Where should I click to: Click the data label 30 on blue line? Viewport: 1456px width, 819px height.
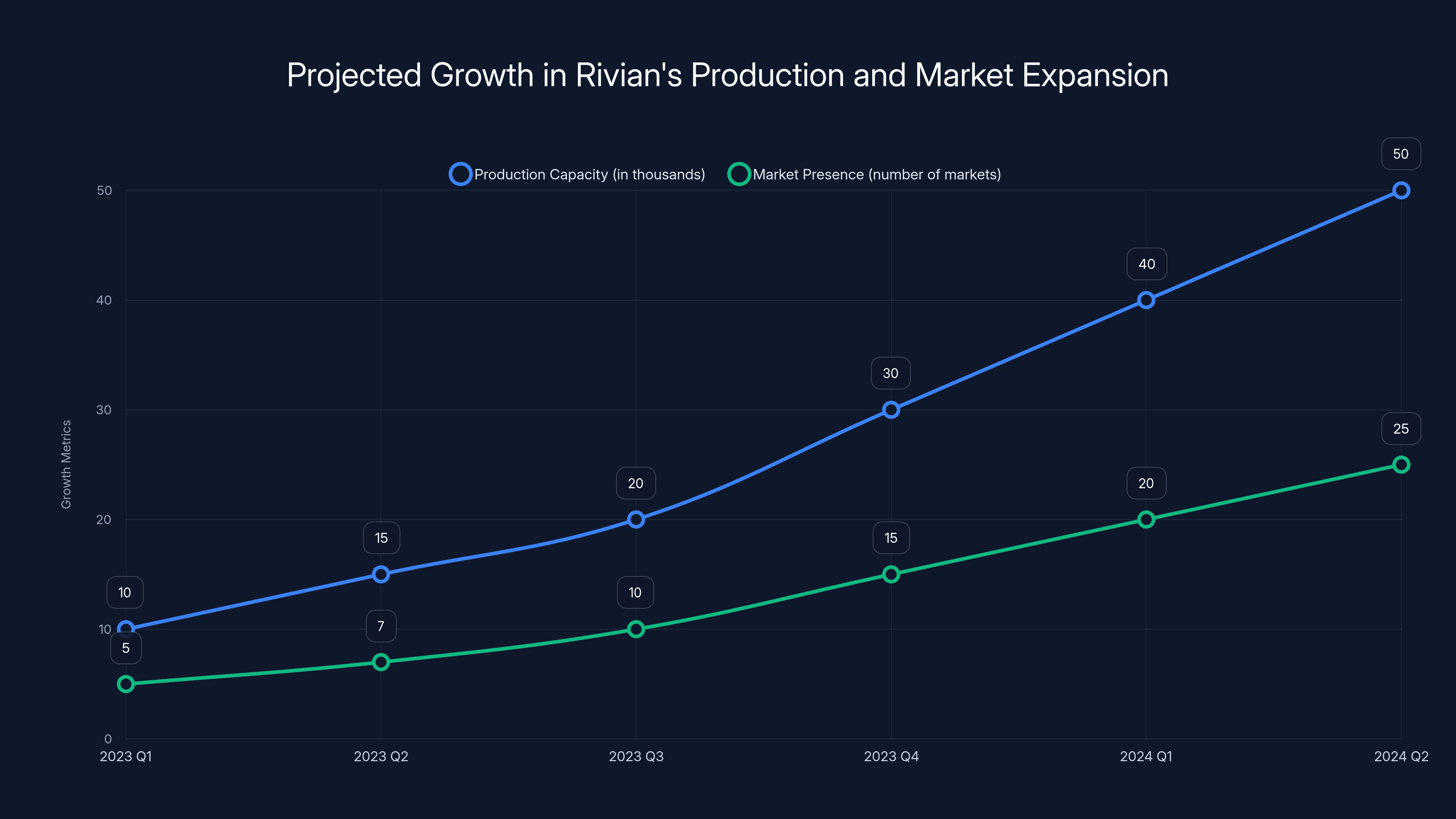(891, 373)
